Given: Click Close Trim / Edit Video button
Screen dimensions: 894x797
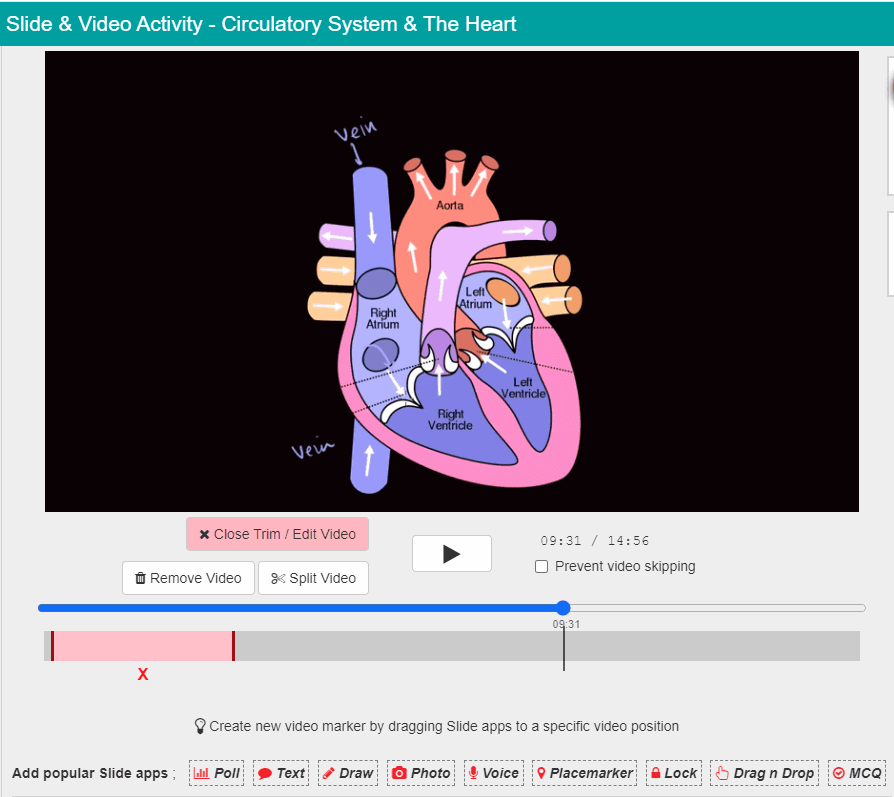Looking at the screenshot, I should pyautogui.click(x=277, y=534).
